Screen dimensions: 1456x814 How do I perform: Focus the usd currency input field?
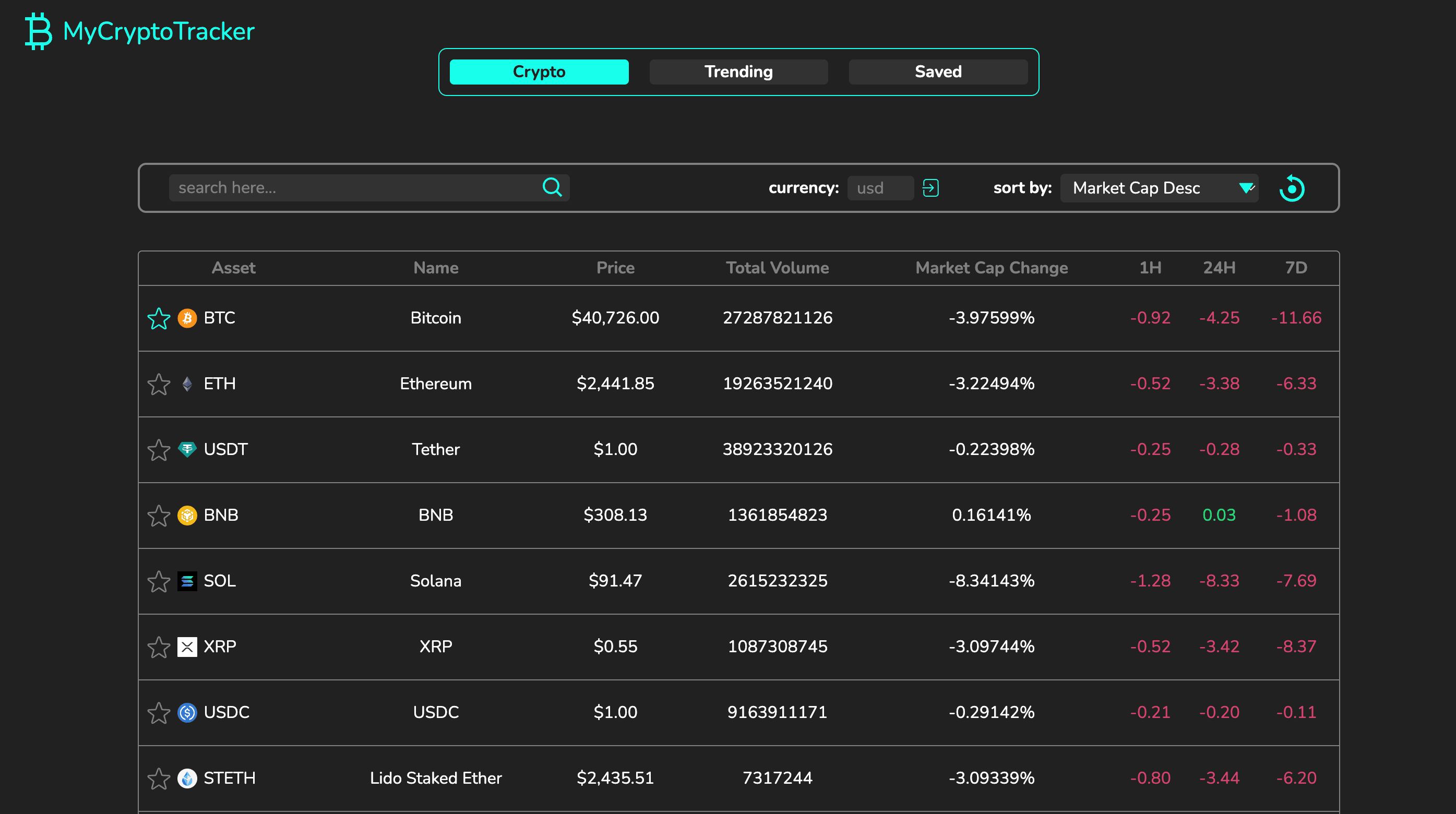point(880,188)
